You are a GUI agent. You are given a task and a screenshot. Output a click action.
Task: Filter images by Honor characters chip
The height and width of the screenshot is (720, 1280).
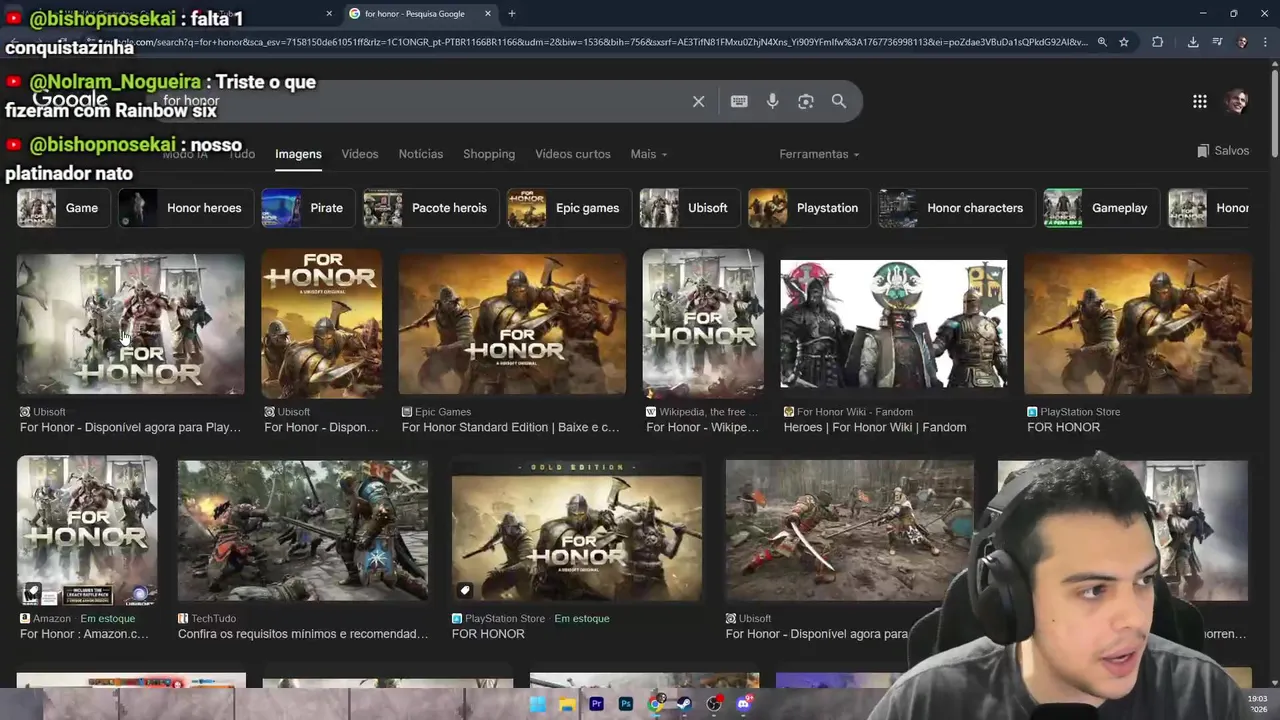click(955, 208)
